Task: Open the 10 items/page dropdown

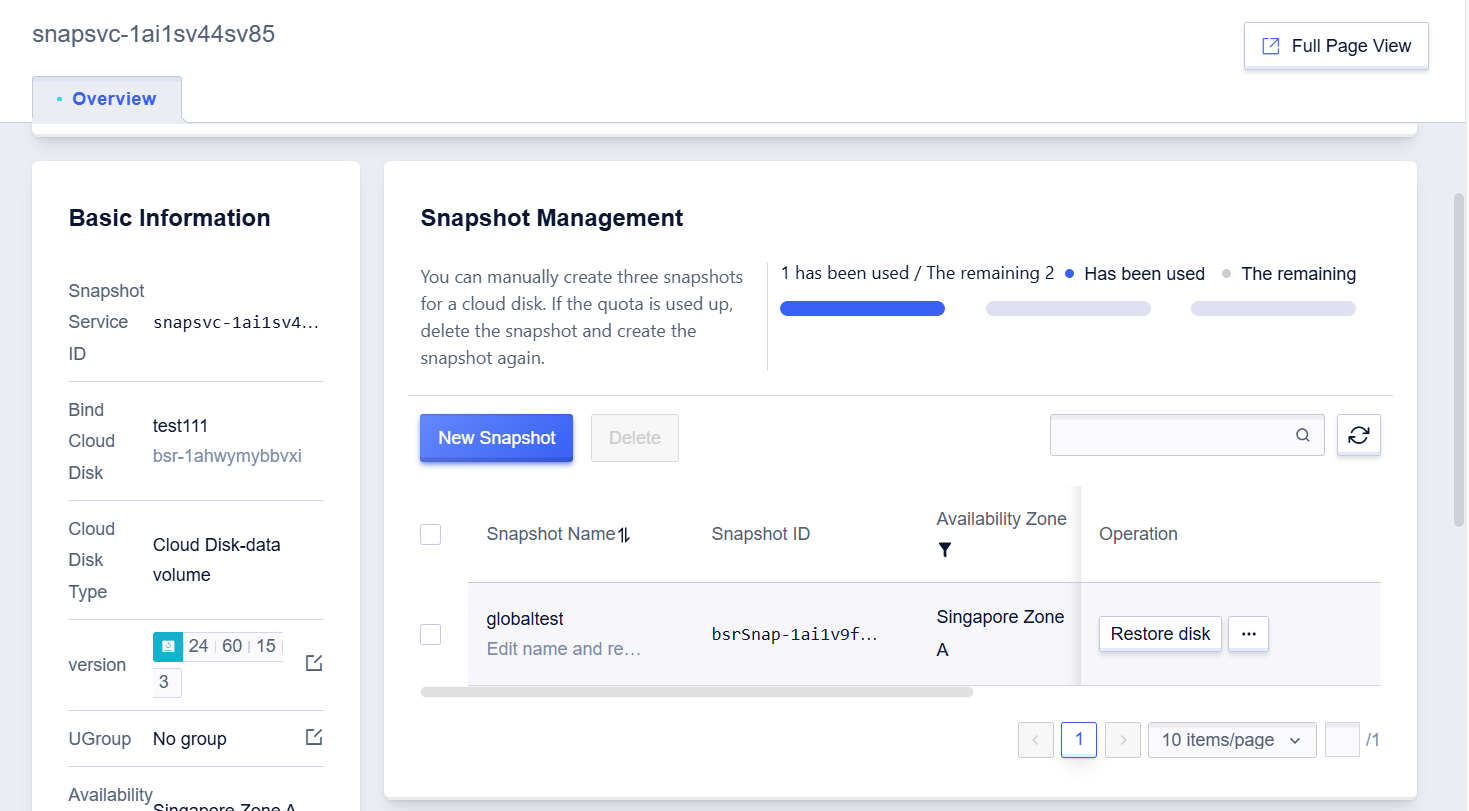Action: (1232, 740)
